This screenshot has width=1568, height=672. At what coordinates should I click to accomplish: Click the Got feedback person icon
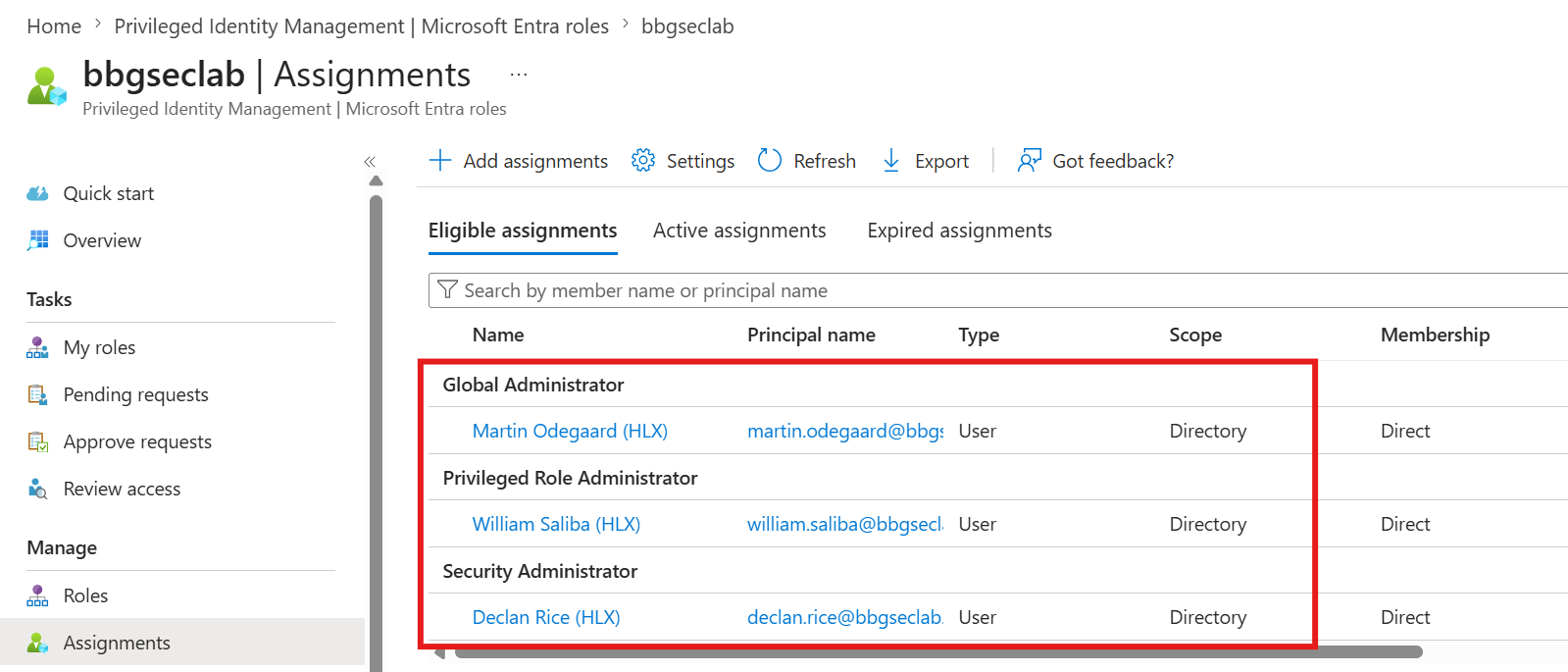(x=1029, y=160)
